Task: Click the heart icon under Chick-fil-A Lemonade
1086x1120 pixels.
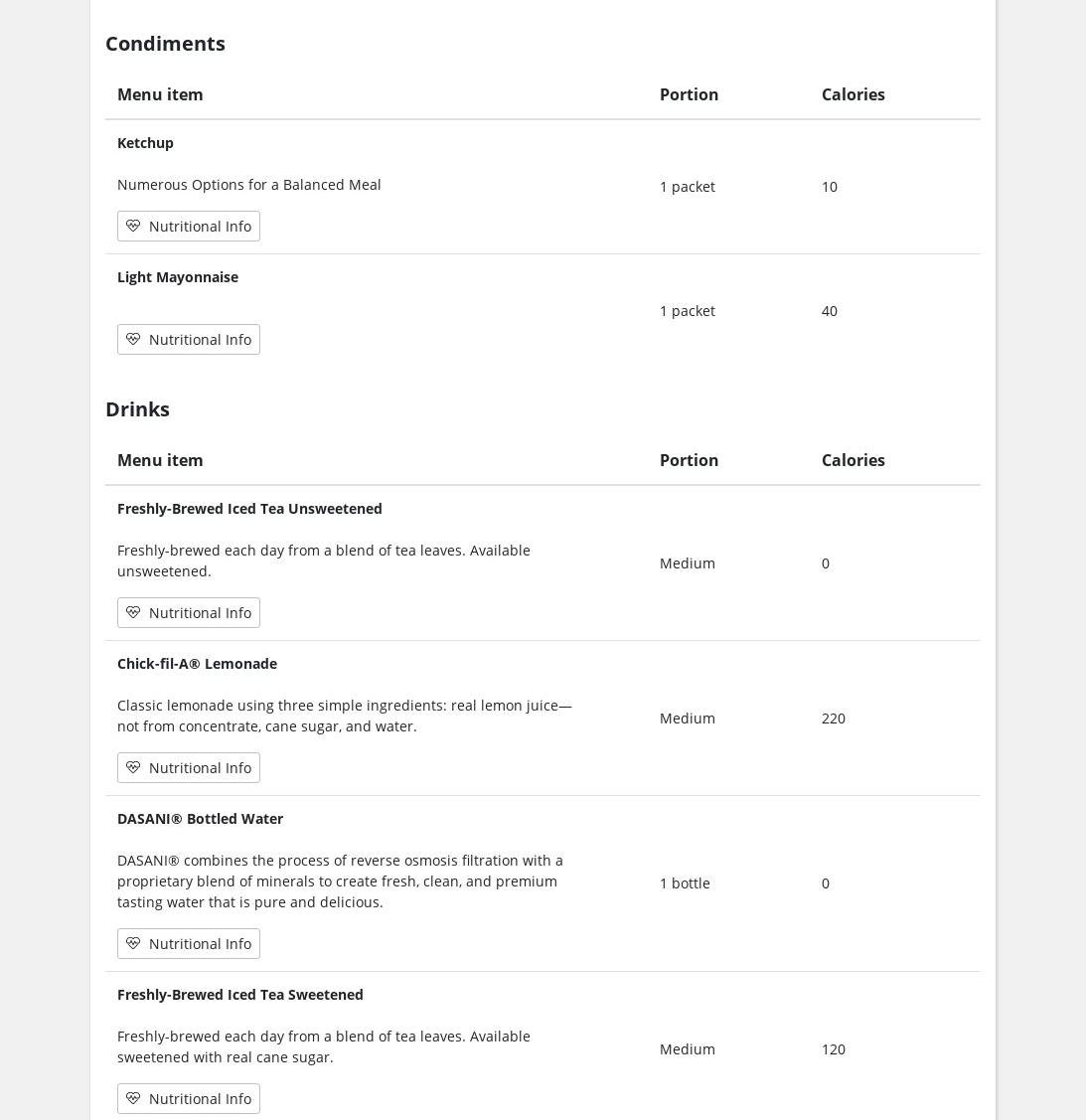Action: (x=133, y=767)
